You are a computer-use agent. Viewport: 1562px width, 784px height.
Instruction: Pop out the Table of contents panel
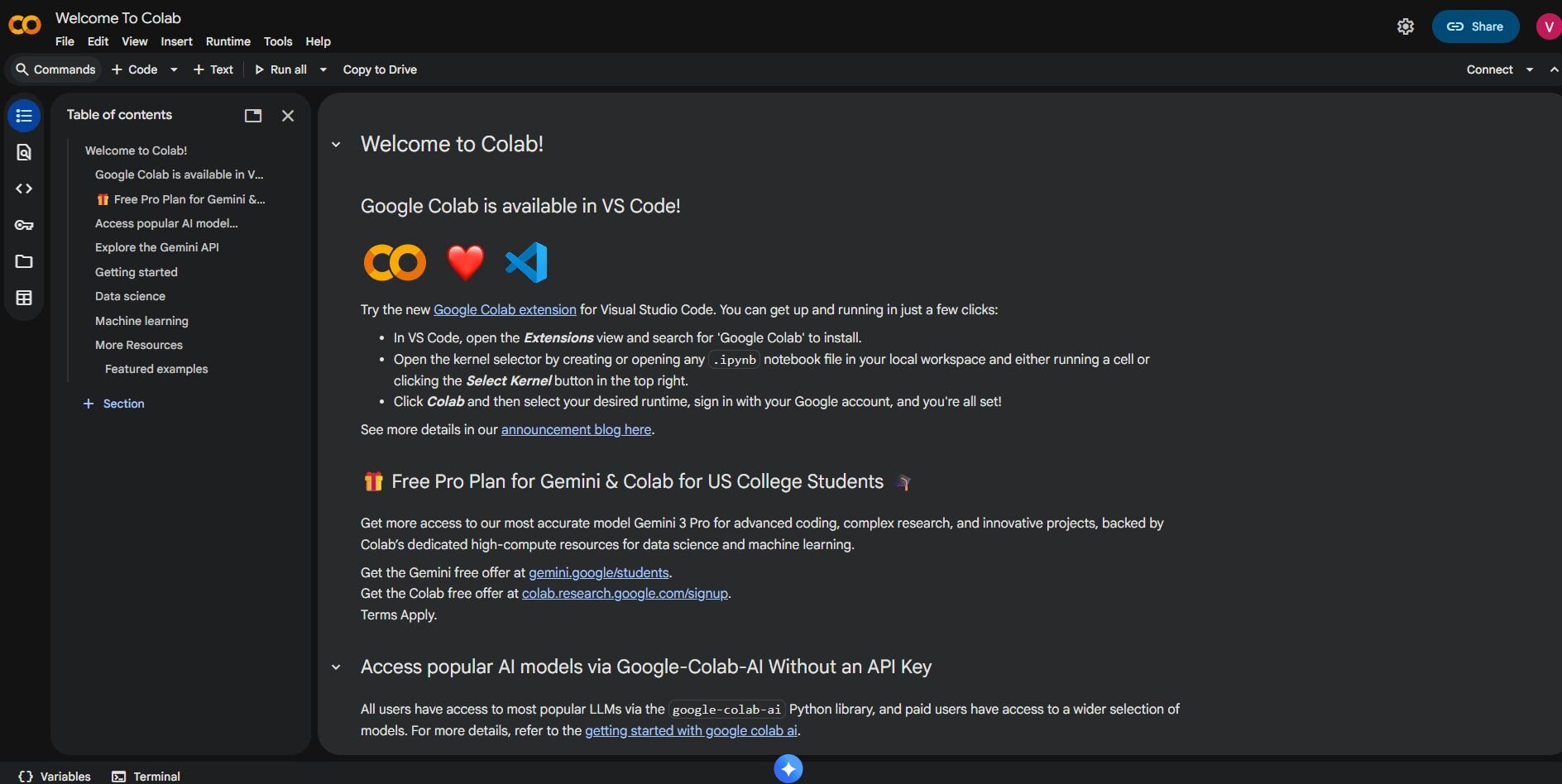[253, 116]
